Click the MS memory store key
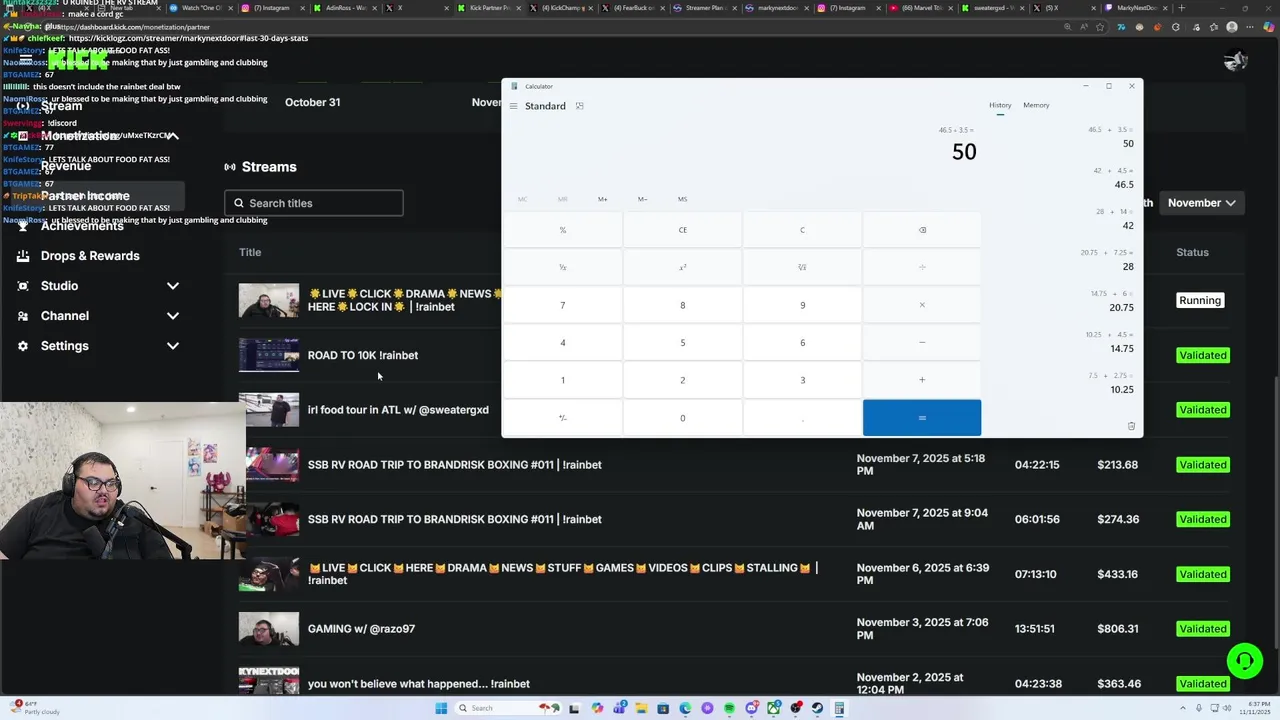 [682, 199]
